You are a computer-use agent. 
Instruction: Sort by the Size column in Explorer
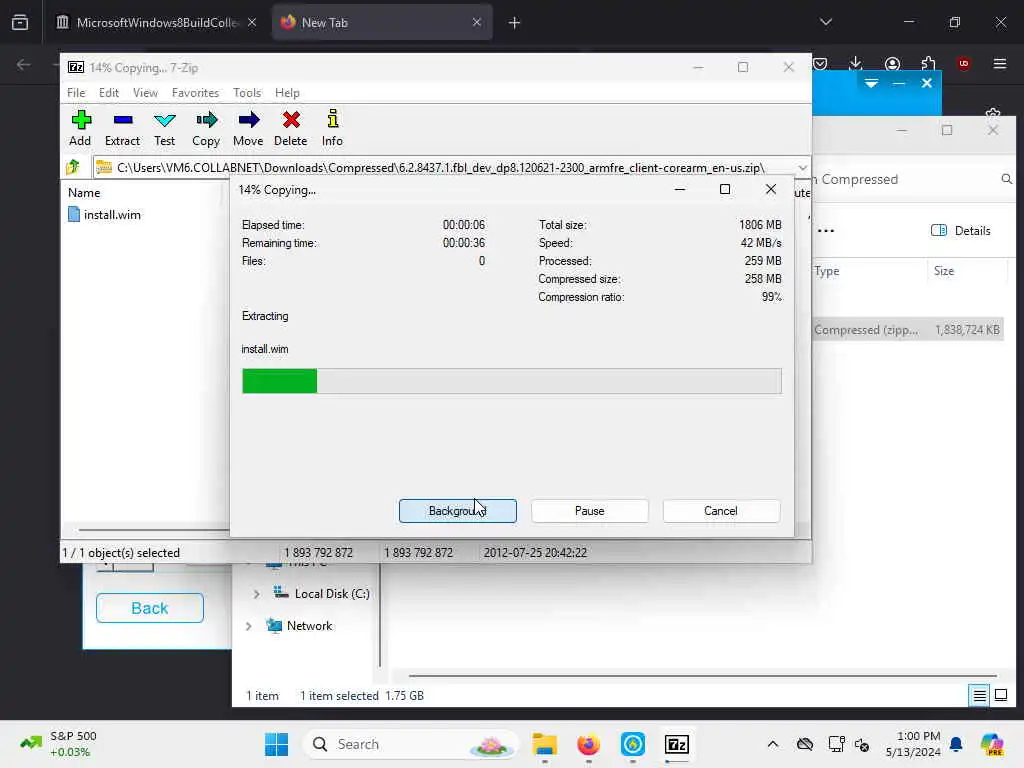pyautogui.click(x=944, y=271)
